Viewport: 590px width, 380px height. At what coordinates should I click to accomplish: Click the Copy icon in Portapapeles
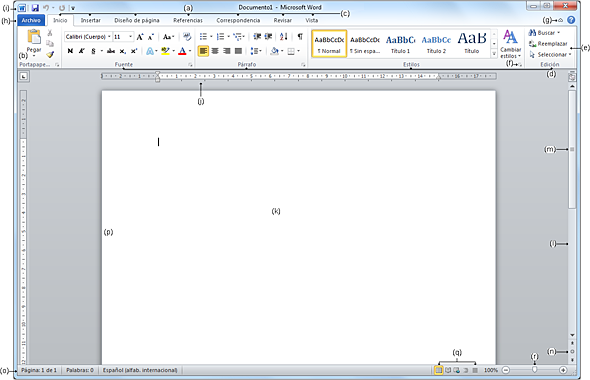point(50,44)
